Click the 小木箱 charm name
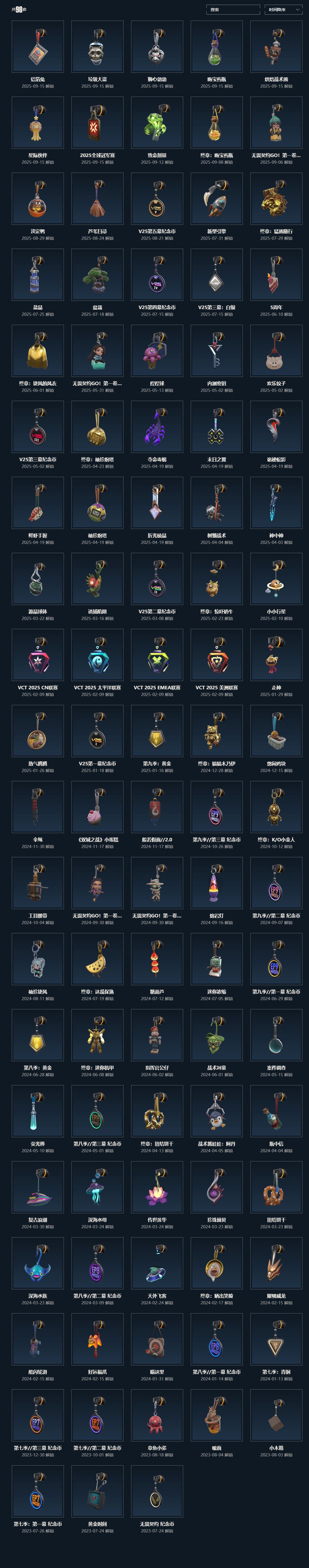 [276, 1447]
